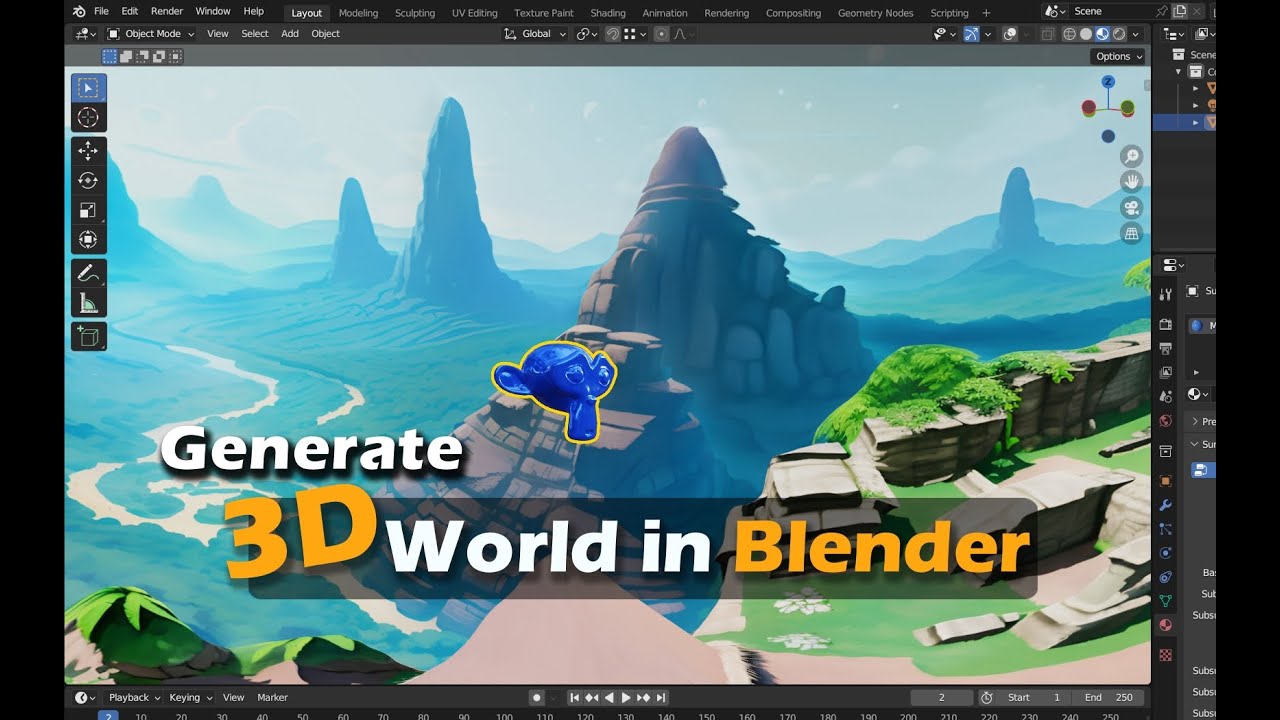Click the End frame 250 field
1280x720 pixels.
click(x=1109, y=697)
